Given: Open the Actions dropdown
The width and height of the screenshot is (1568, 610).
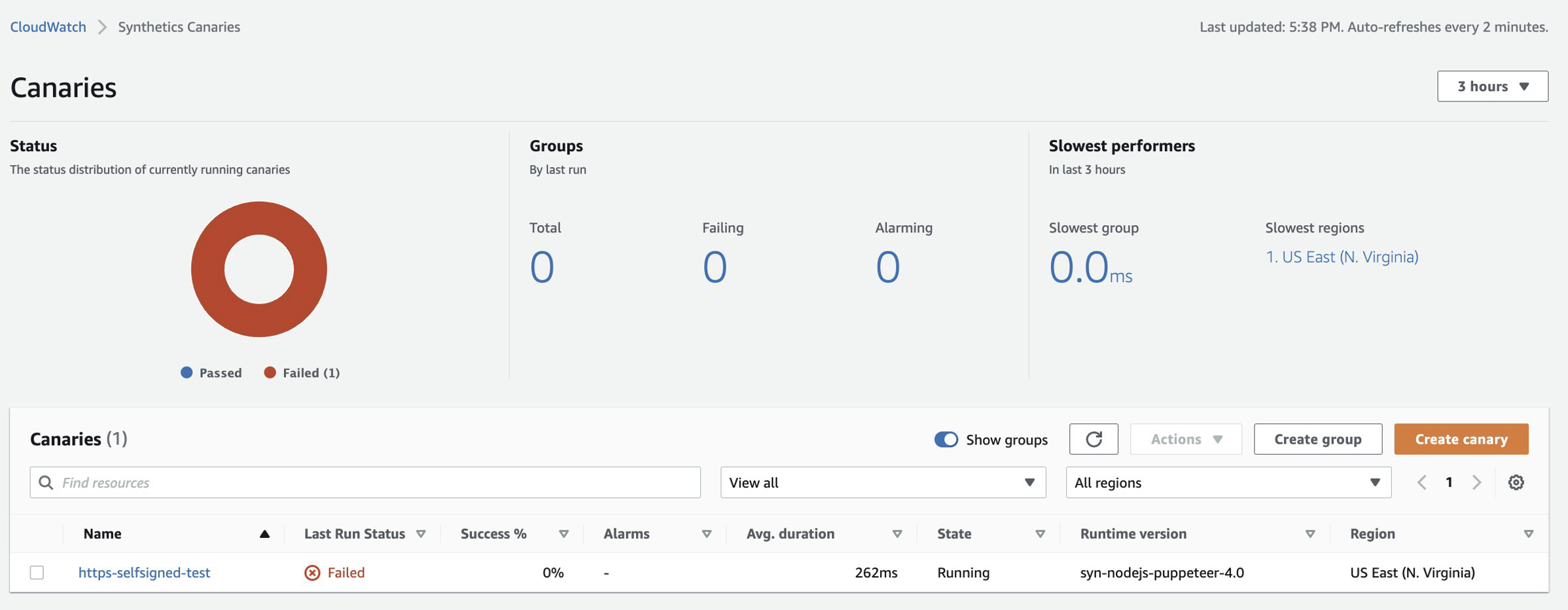Looking at the screenshot, I should [1185, 439].
